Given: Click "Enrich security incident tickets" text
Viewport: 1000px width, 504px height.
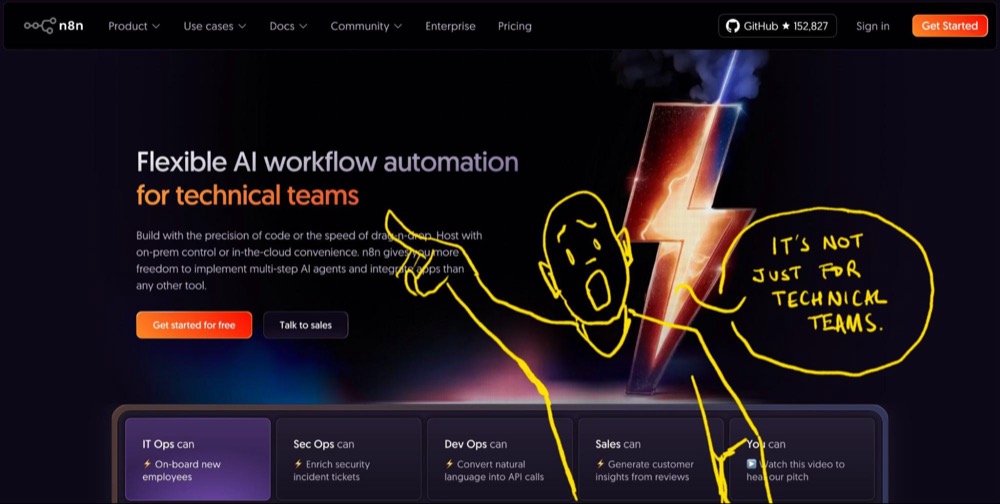Looking at the screenshot, I should (332, 470).
